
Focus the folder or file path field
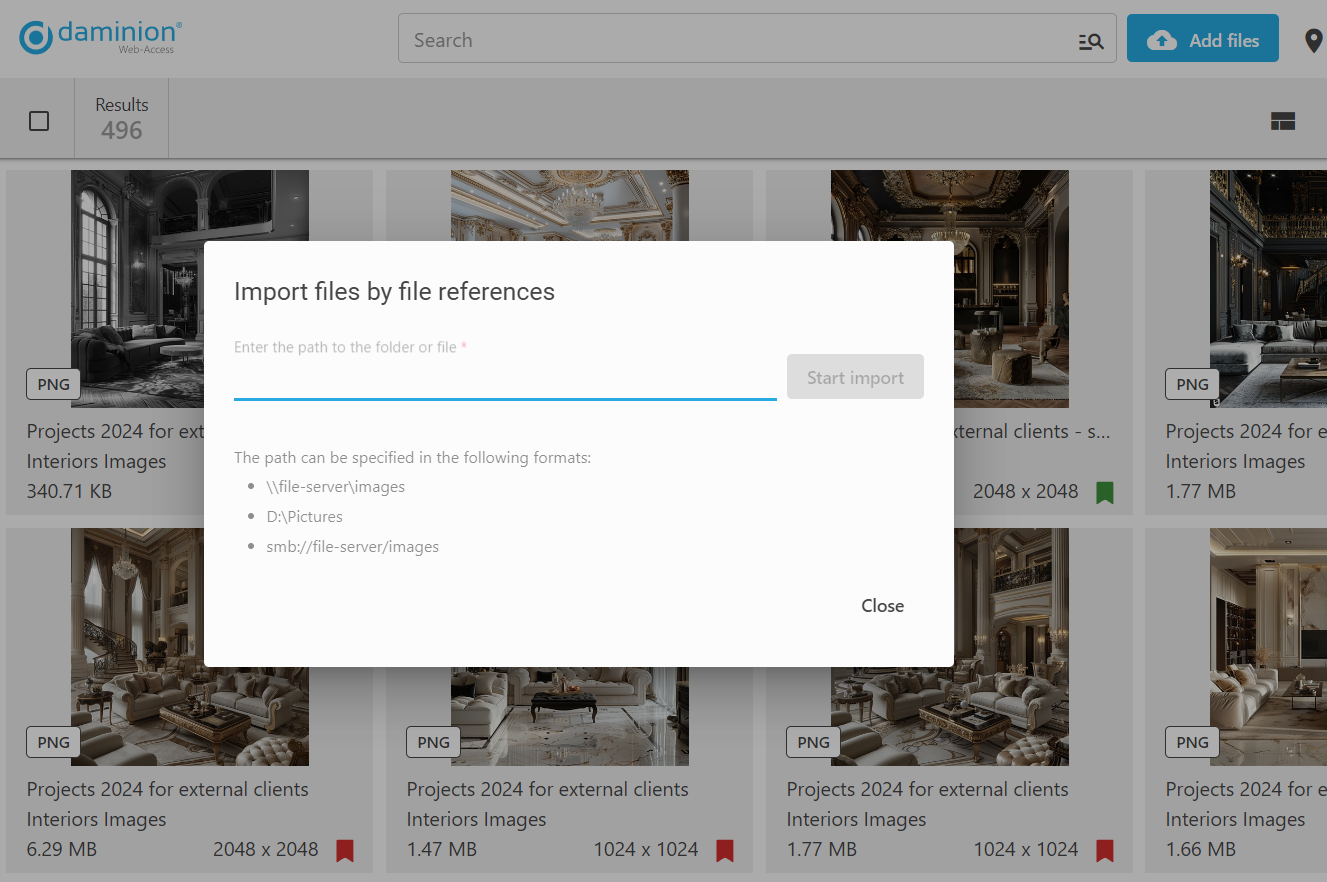pos(504,380)
